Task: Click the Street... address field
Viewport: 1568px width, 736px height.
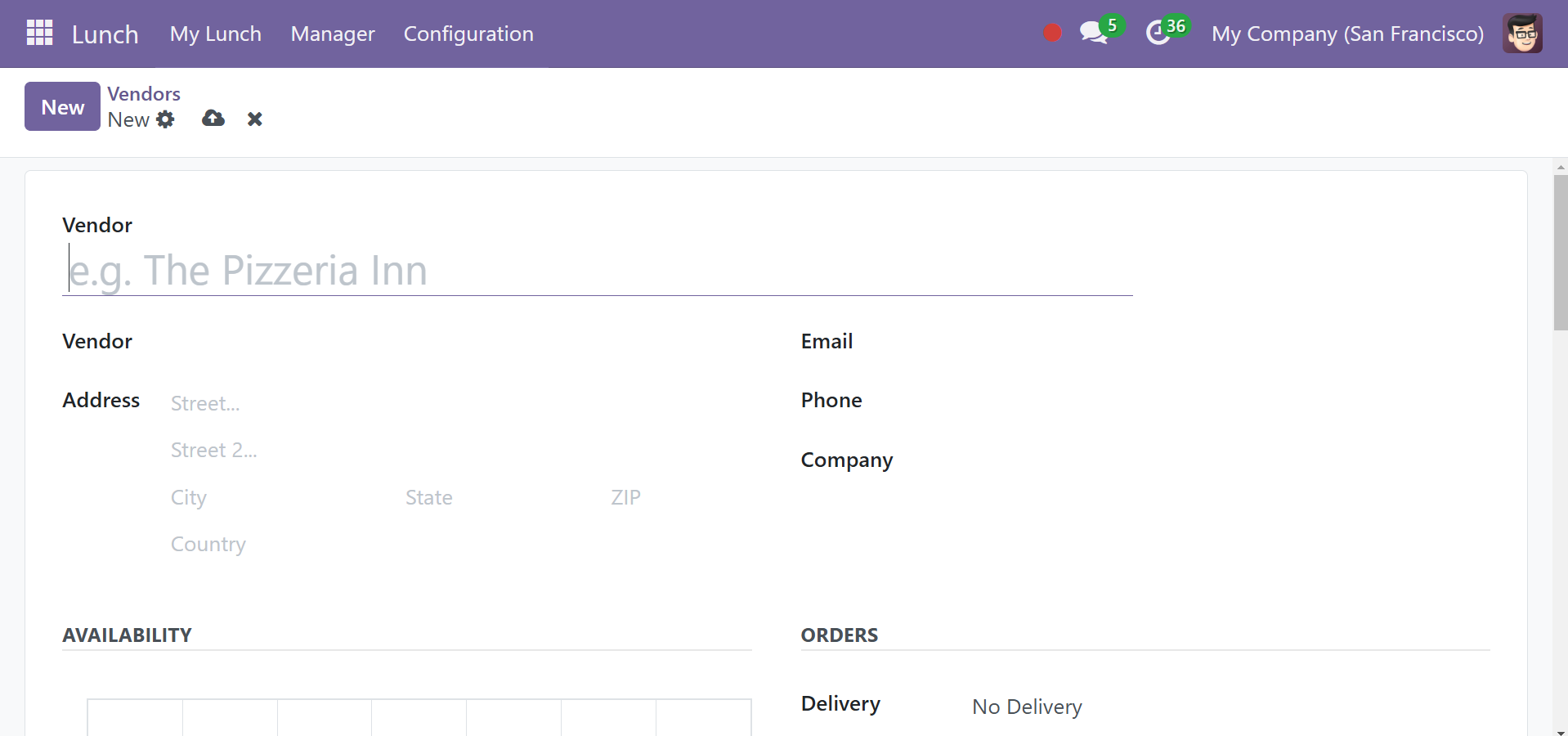Action: [461, 403]
